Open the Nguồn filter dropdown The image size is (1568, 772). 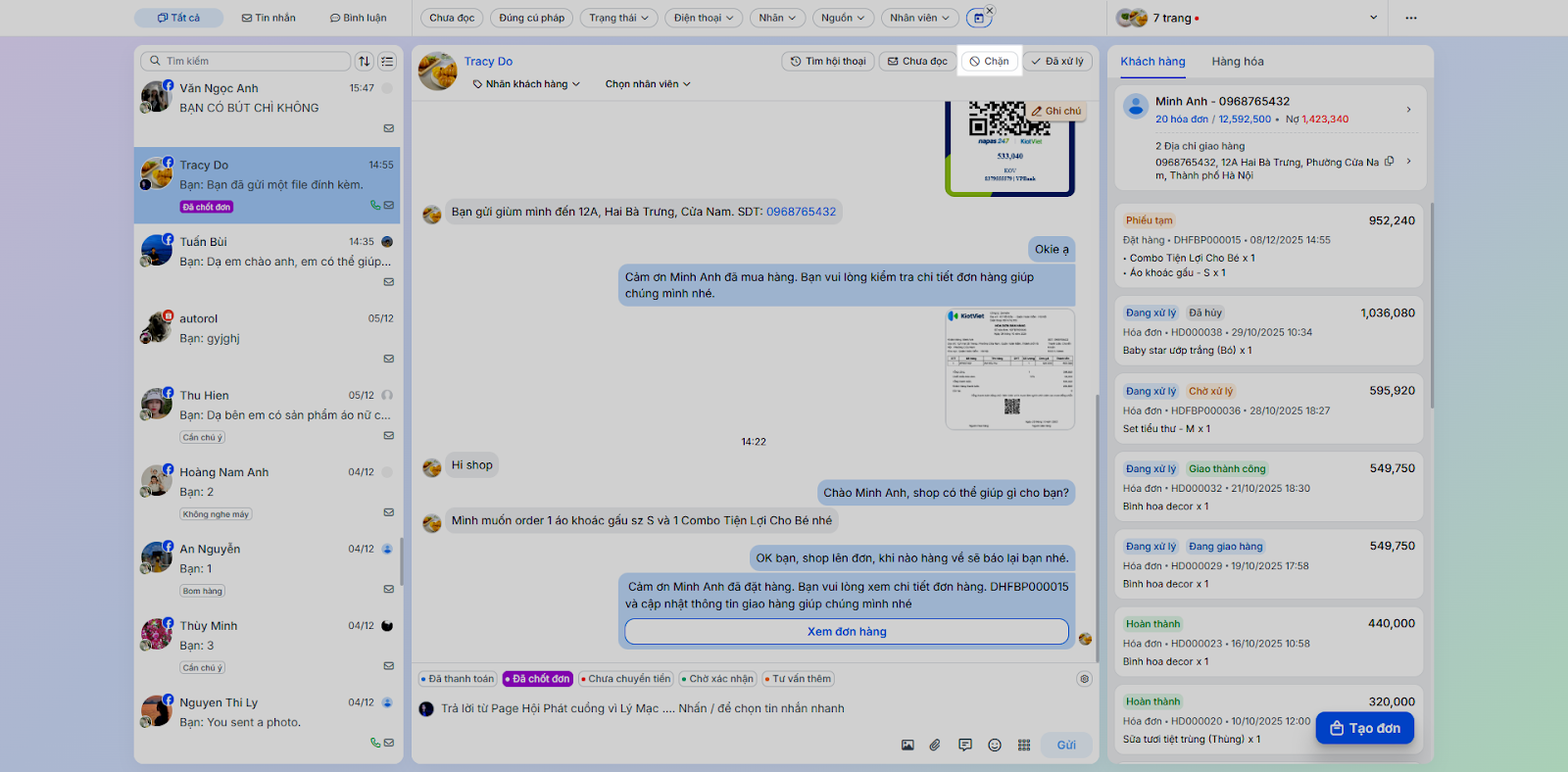[843, 18]
